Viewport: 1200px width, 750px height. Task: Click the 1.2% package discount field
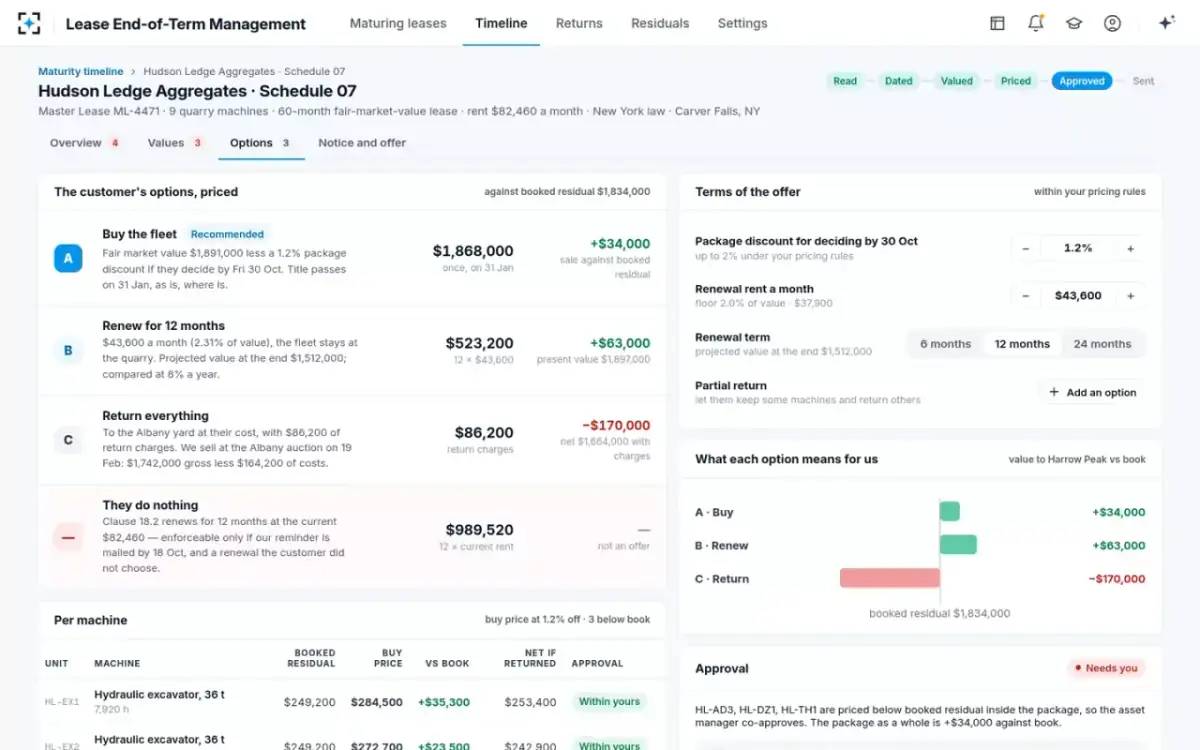[x=1078, y=248]
